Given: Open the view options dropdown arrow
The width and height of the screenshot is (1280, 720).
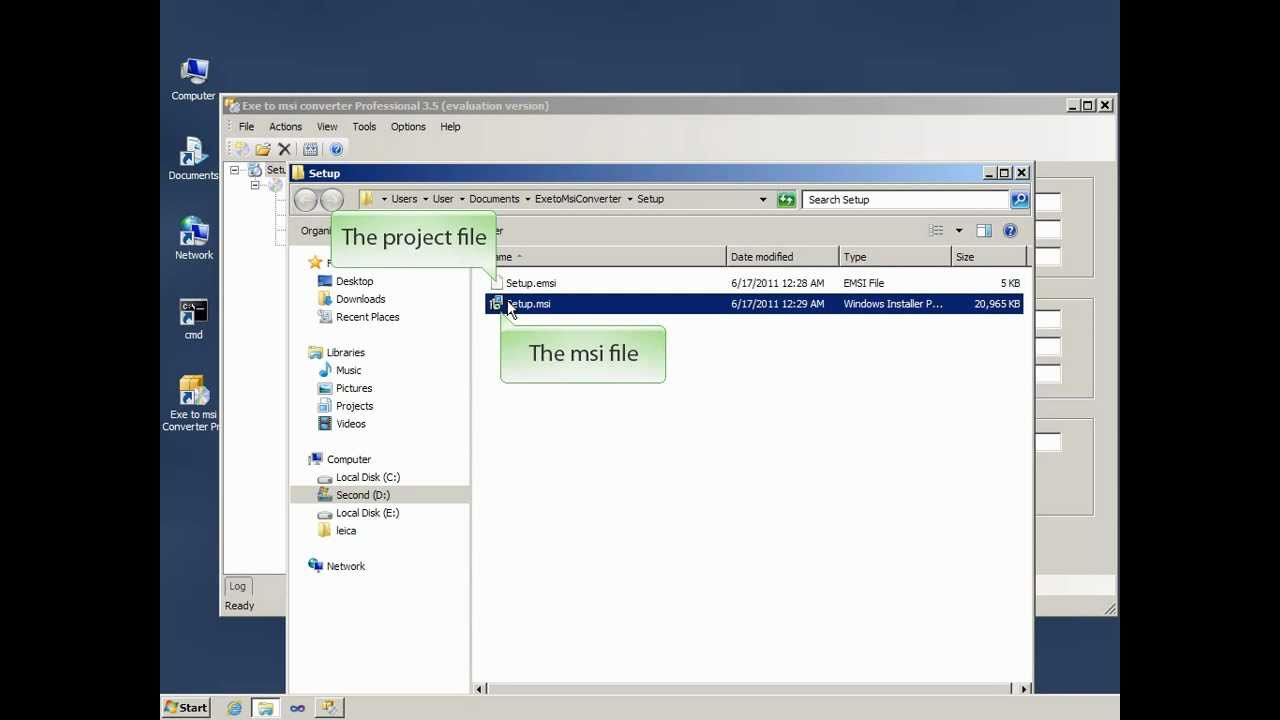Looking at the screenshot, I should [x=959, y=231].
